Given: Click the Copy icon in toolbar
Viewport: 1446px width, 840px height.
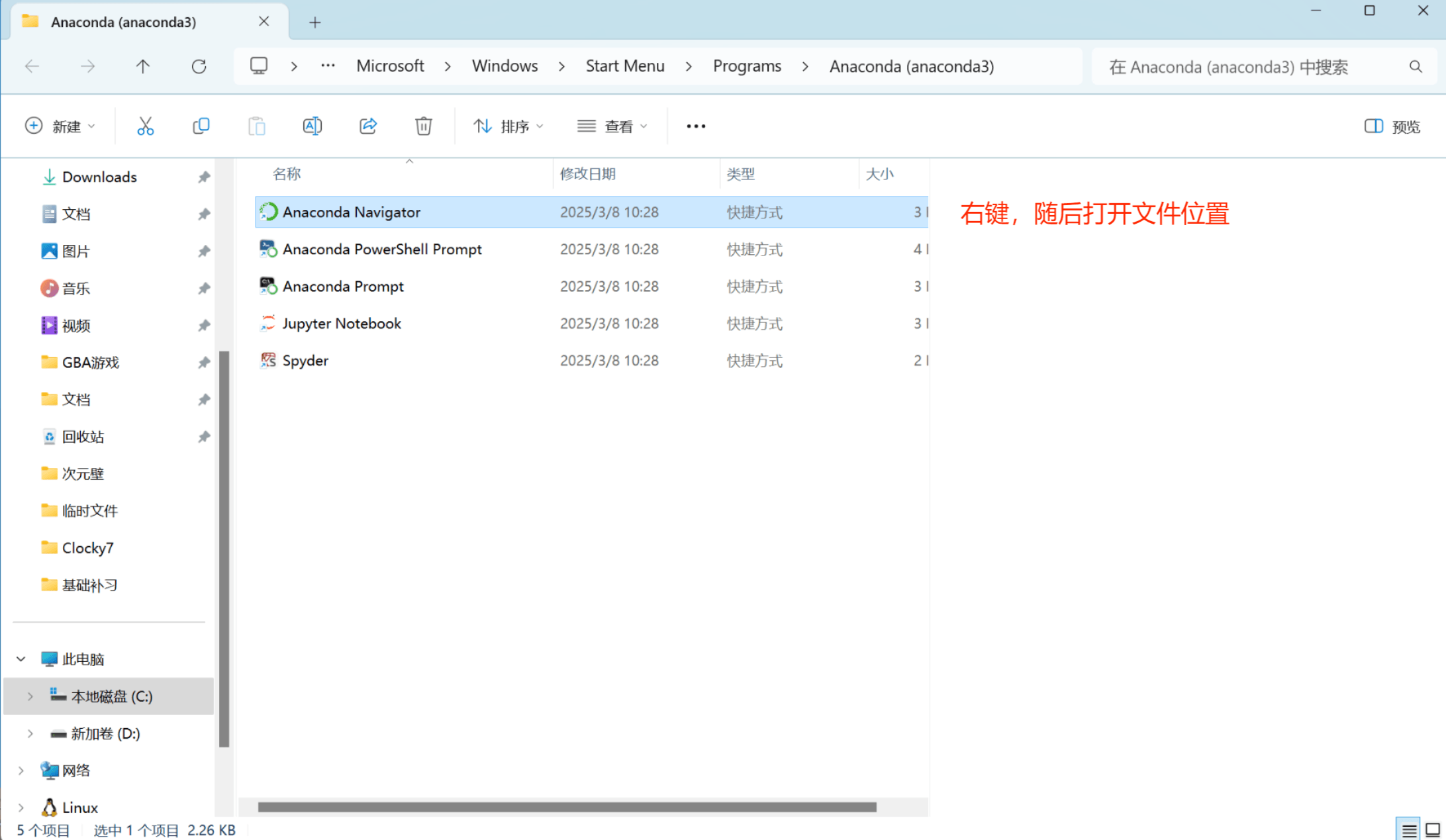Looking at the screenshot, I should point(201,126).
